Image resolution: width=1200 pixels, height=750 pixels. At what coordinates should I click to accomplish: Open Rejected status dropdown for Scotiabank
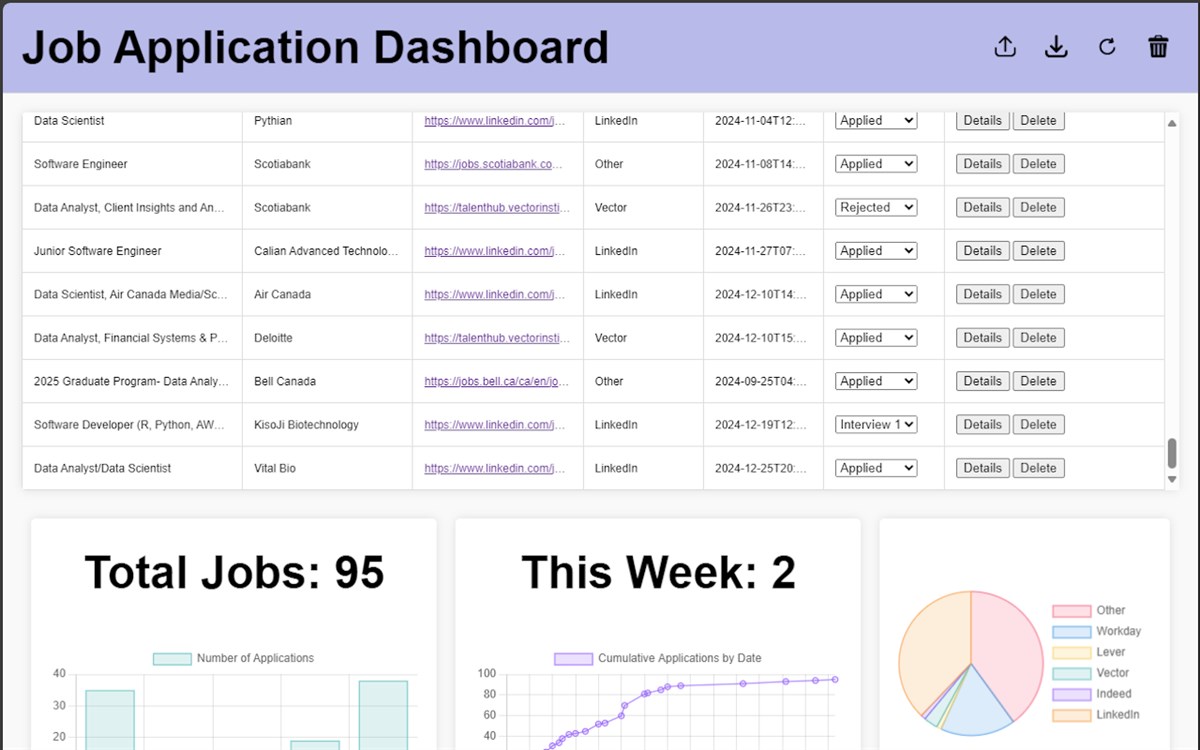pos(876,207)
